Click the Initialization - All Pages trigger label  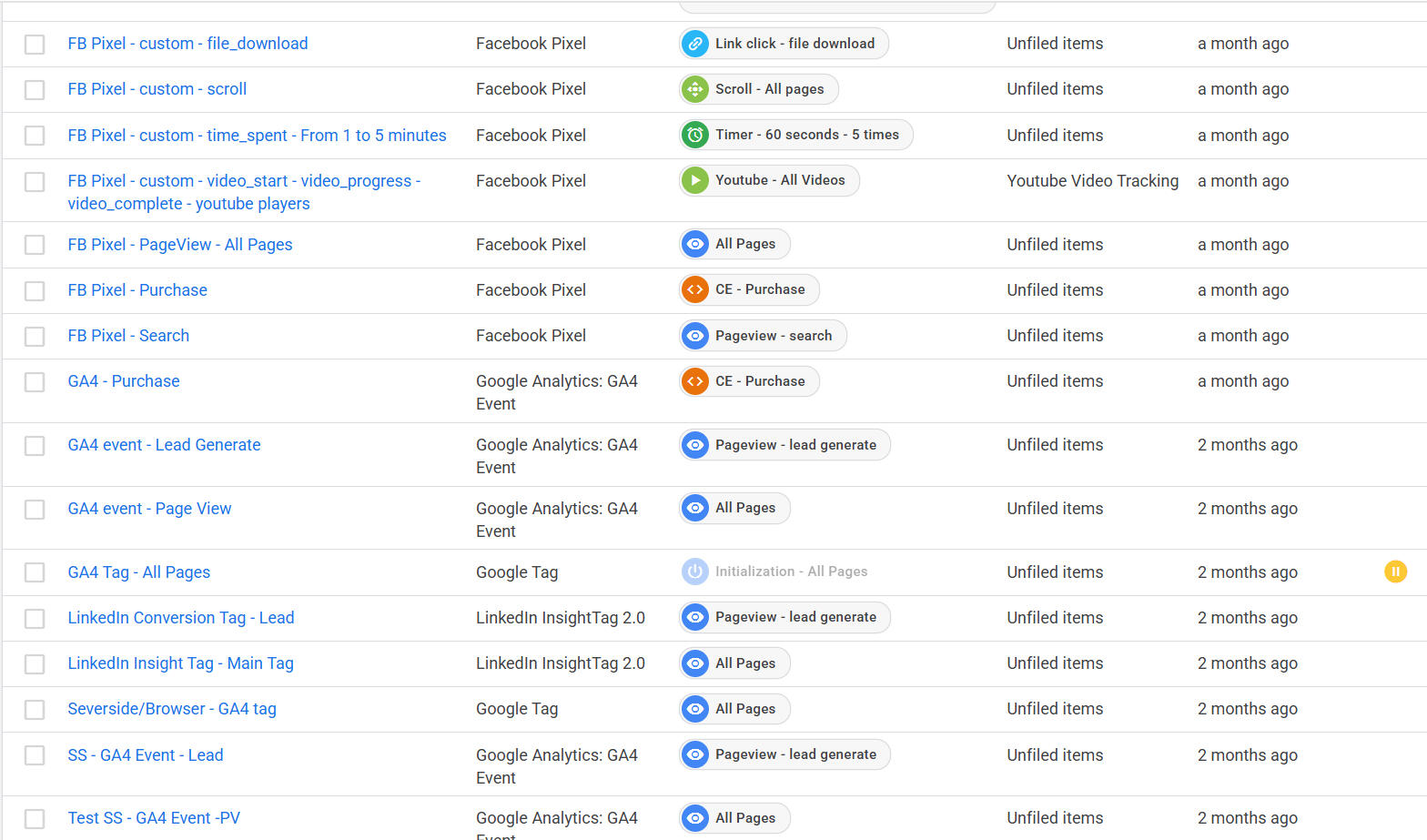point(792,572)
